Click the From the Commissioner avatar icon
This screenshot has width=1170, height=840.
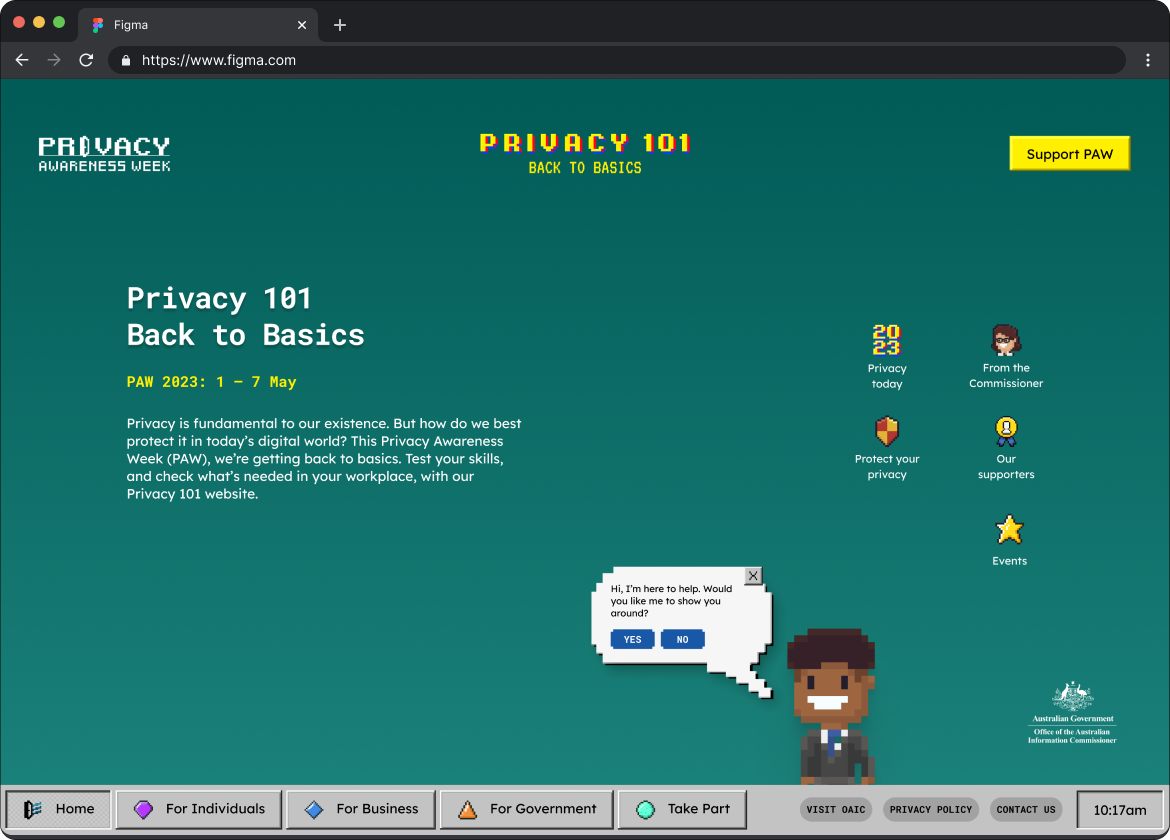pos(1005,340)
